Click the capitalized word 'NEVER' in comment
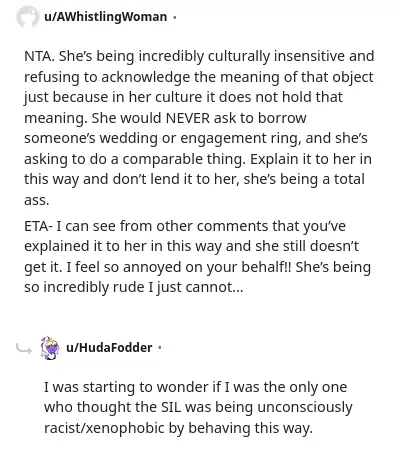 click(x=188, y=118)
